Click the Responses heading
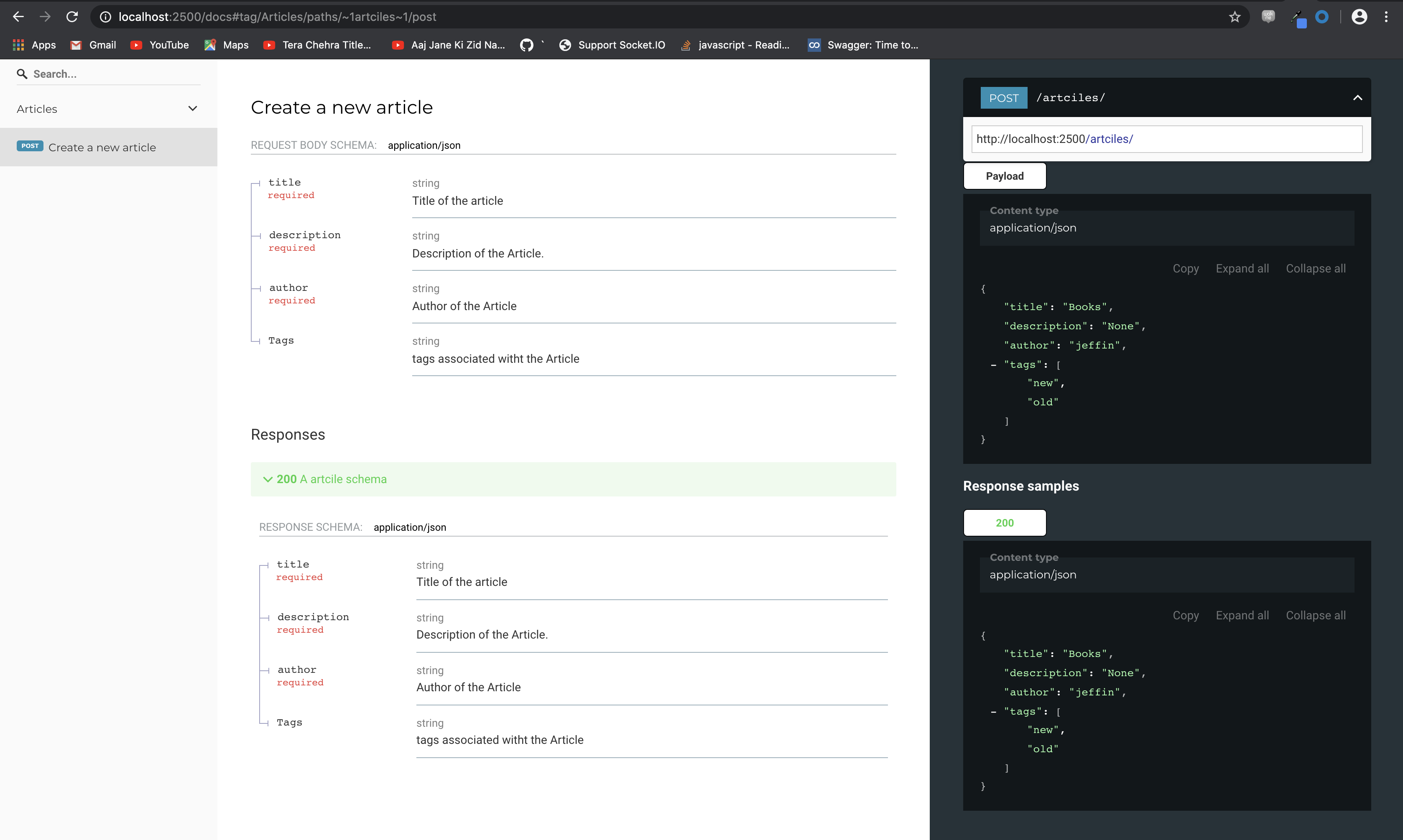 288,435
